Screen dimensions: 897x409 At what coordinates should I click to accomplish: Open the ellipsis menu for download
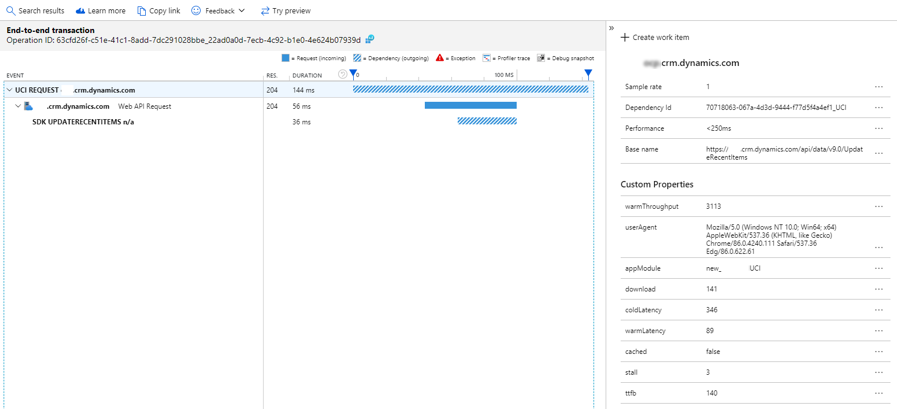click(879, 289)
